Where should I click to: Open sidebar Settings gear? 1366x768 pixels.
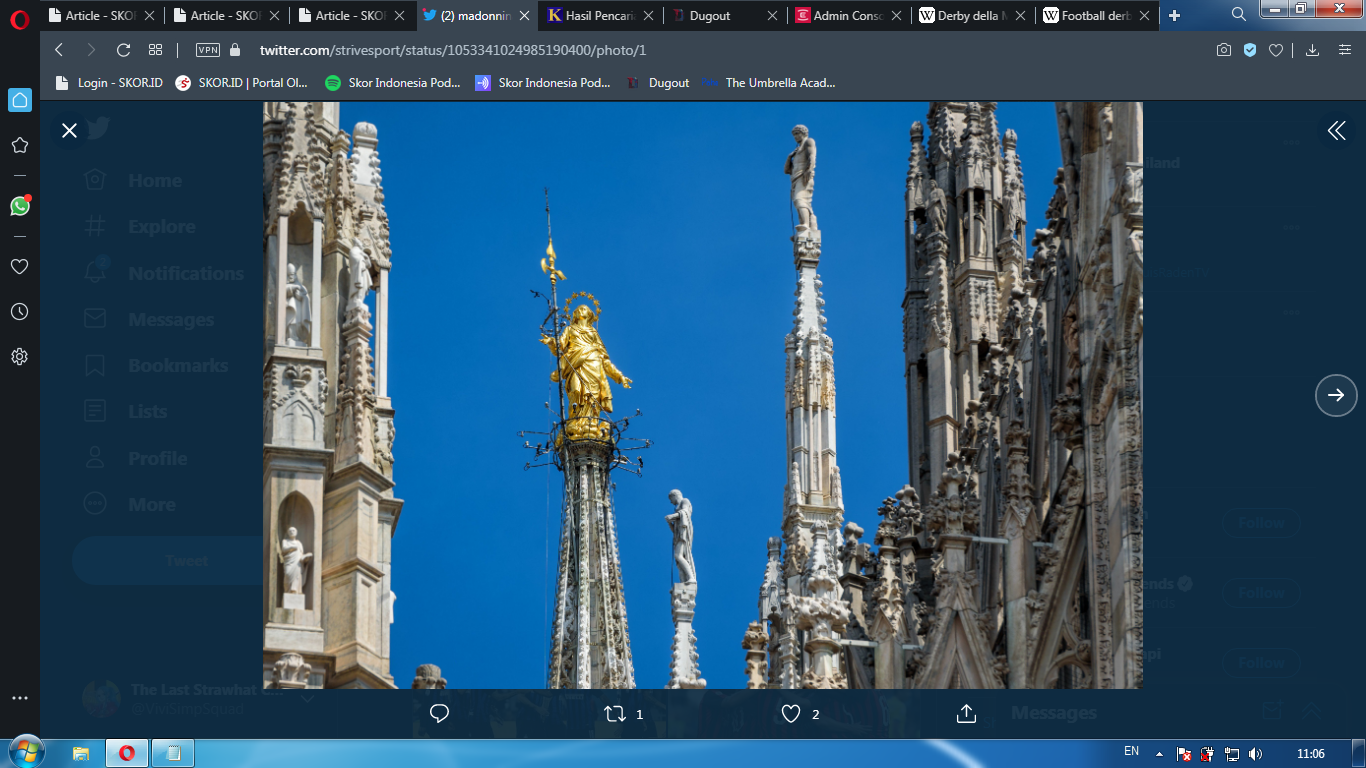point(20,357)
